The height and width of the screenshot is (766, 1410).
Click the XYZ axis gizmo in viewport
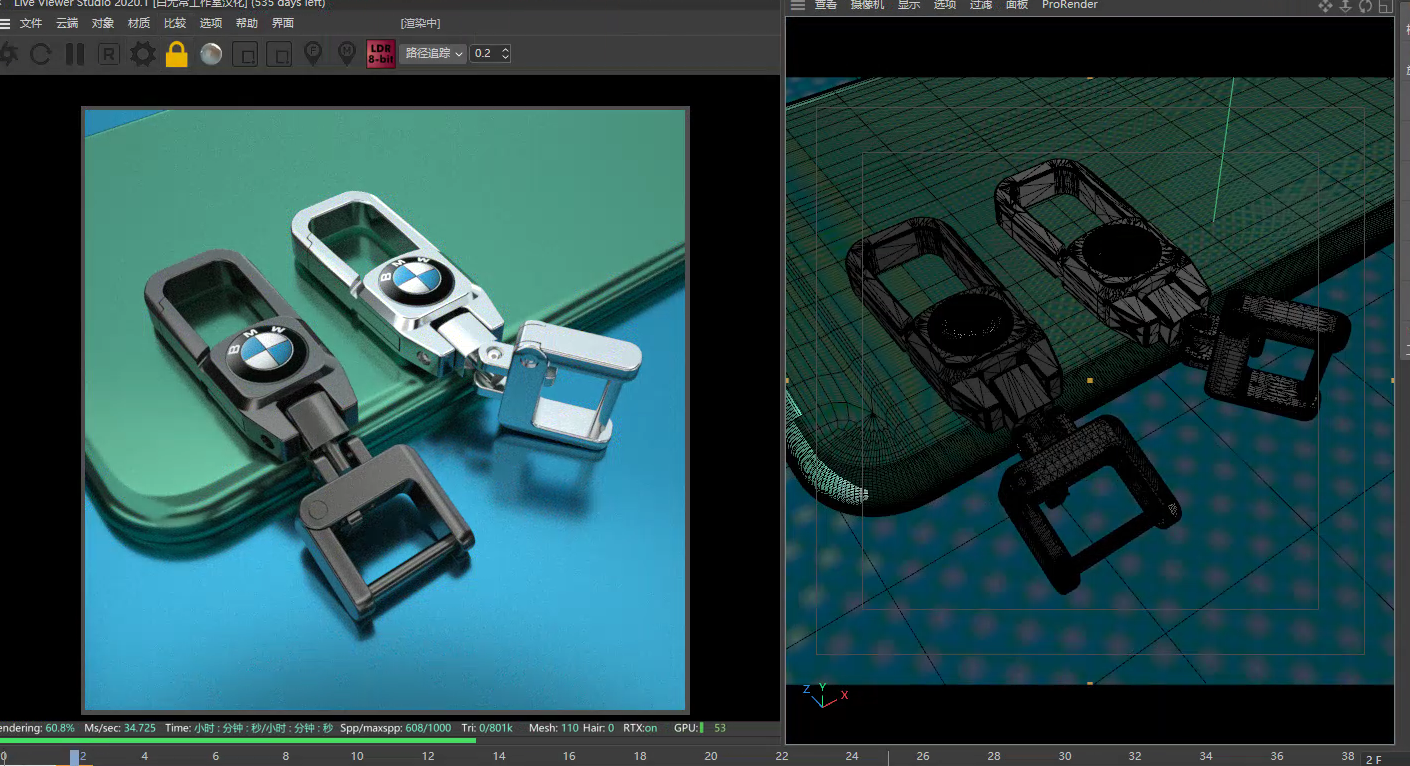824,694
